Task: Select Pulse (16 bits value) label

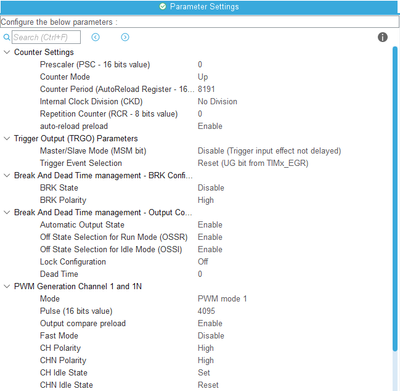Action: pyautogui.click(x=76, y=311)
